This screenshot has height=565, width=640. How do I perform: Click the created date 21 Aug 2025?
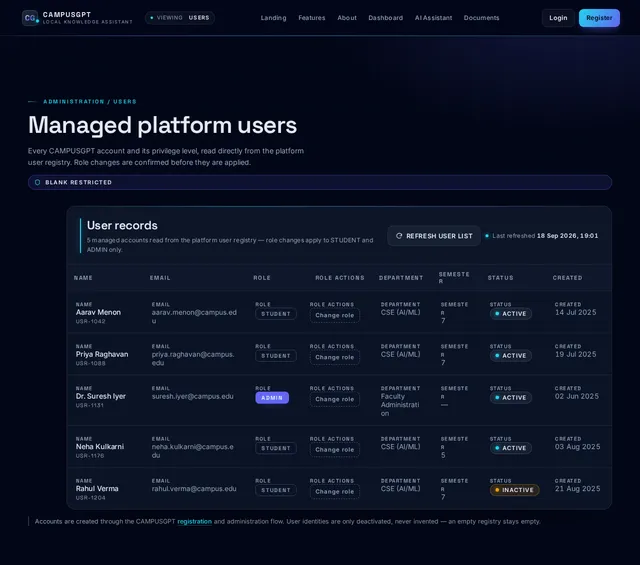pos(578,489)
